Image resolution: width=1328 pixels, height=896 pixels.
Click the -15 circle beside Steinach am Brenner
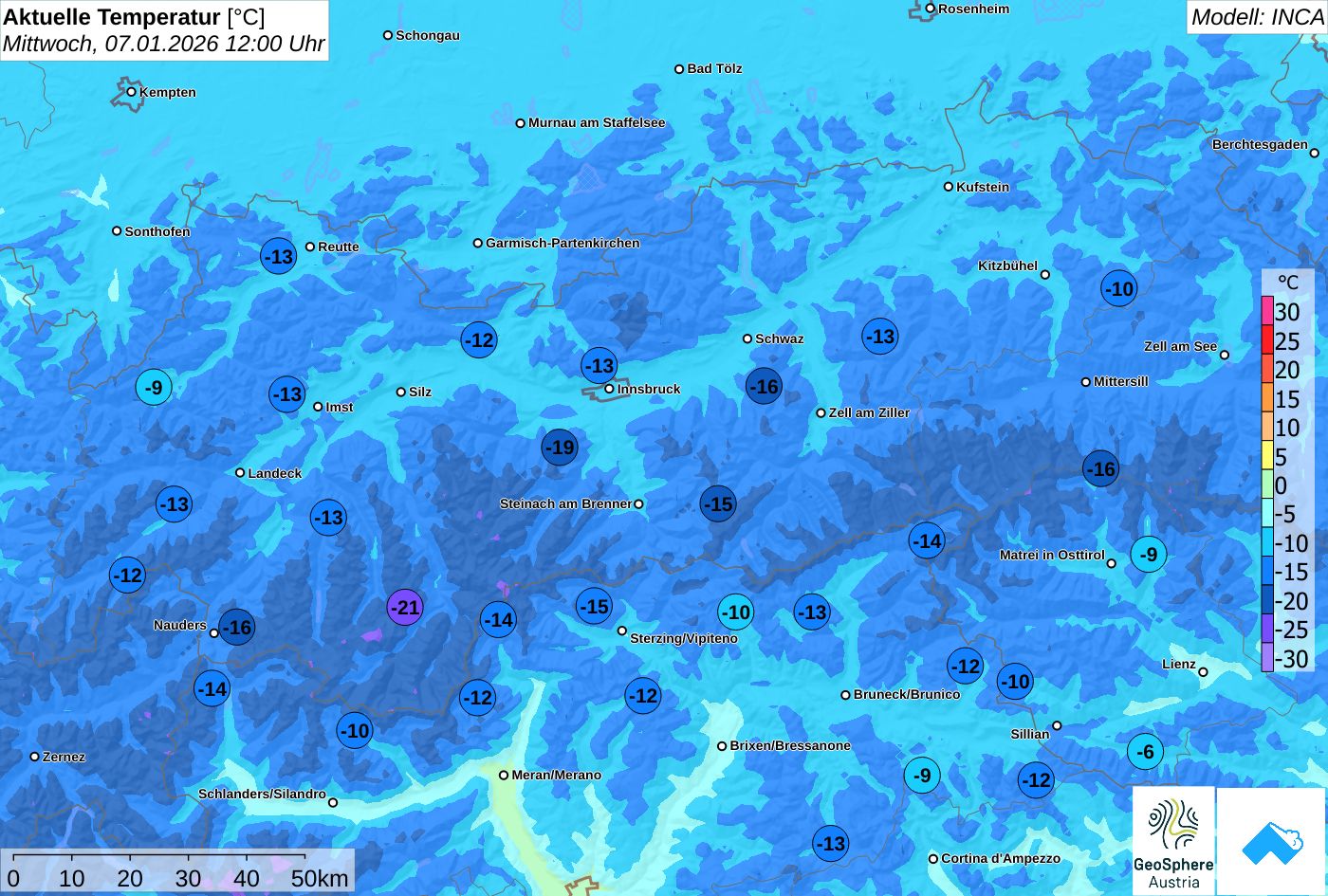point(718,503)
